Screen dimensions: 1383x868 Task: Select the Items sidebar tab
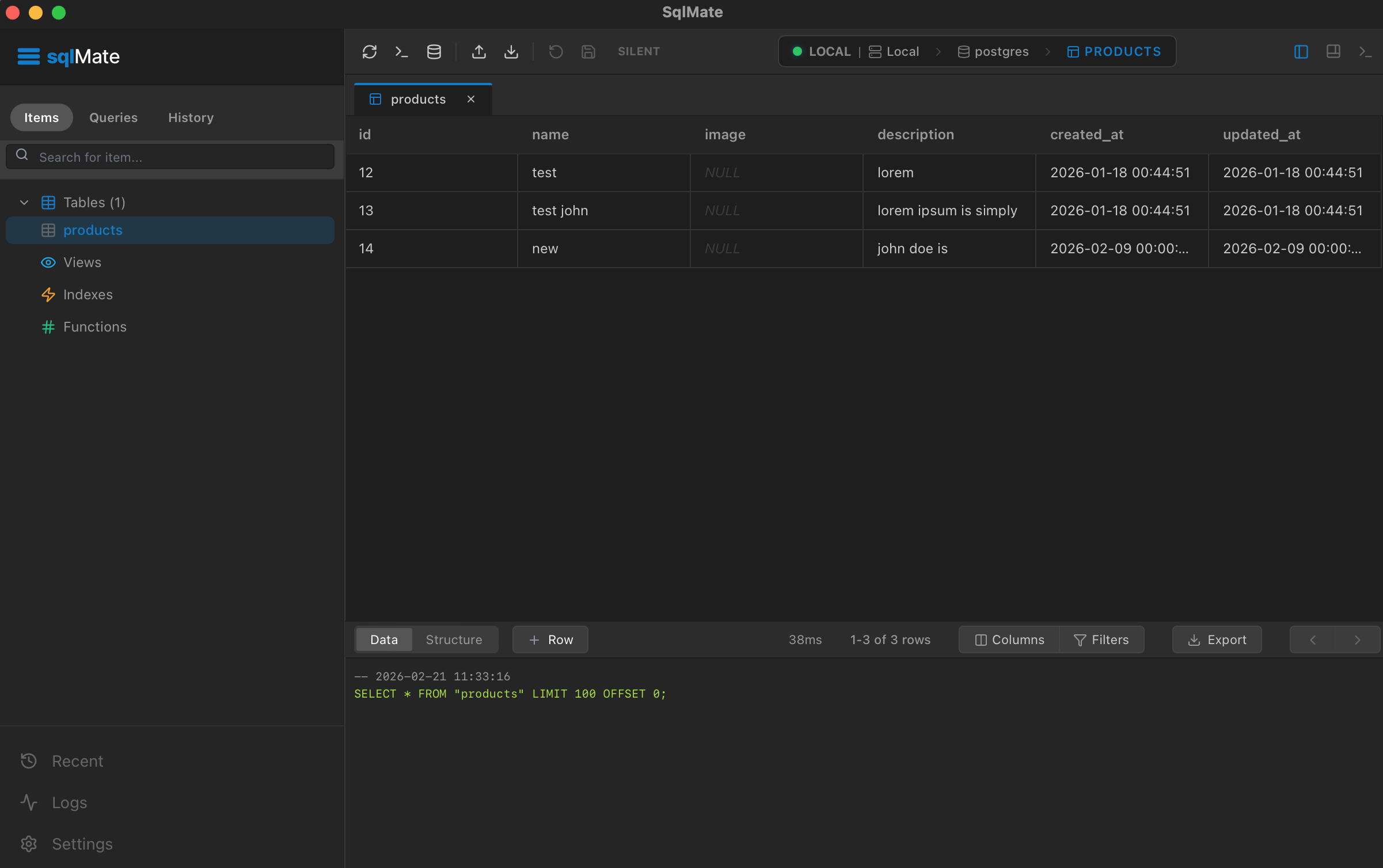click(x=41, y=117)
